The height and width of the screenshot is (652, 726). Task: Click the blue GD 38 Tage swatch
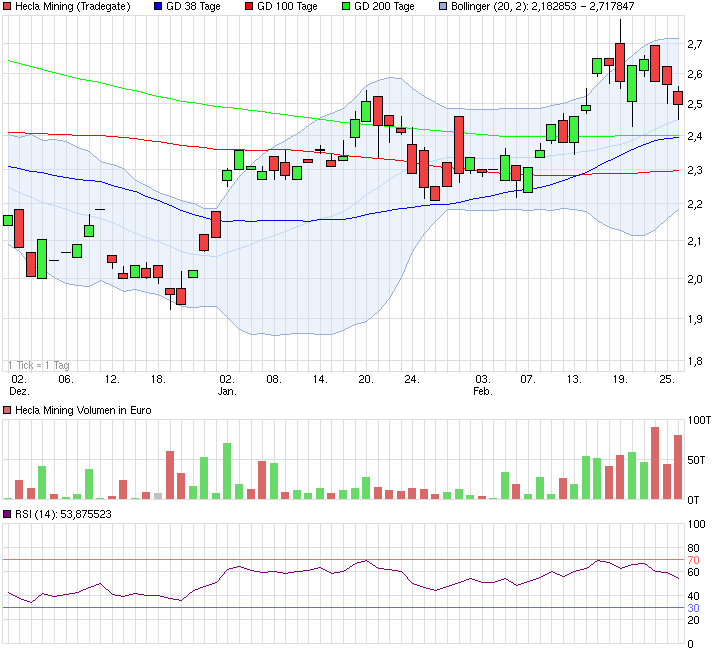[x=158, y=6]
